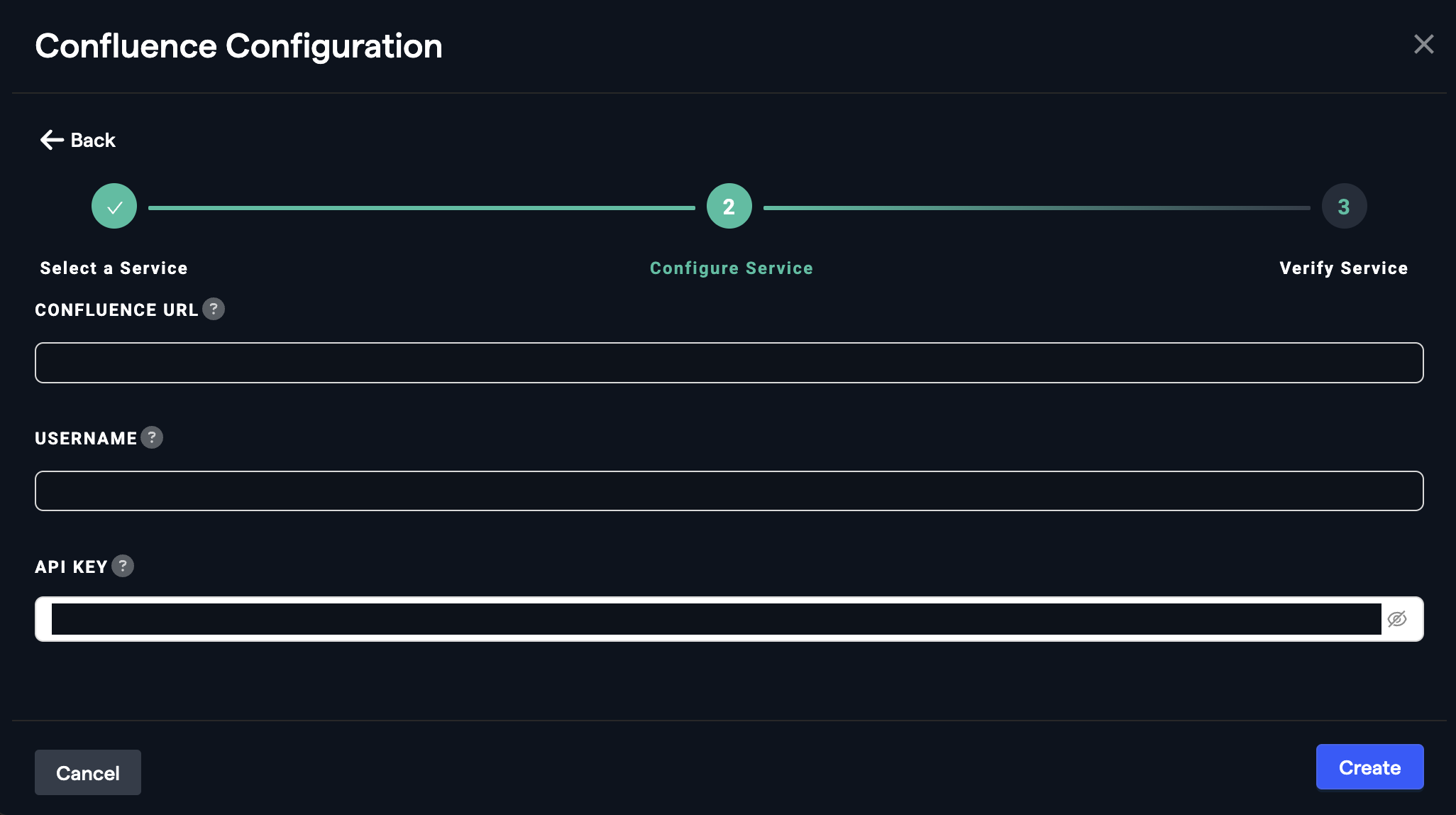The width and height of the screenshot is (1456, 815).
Task: Click step 2 circle in the progress bar
Action: [729, 206]
